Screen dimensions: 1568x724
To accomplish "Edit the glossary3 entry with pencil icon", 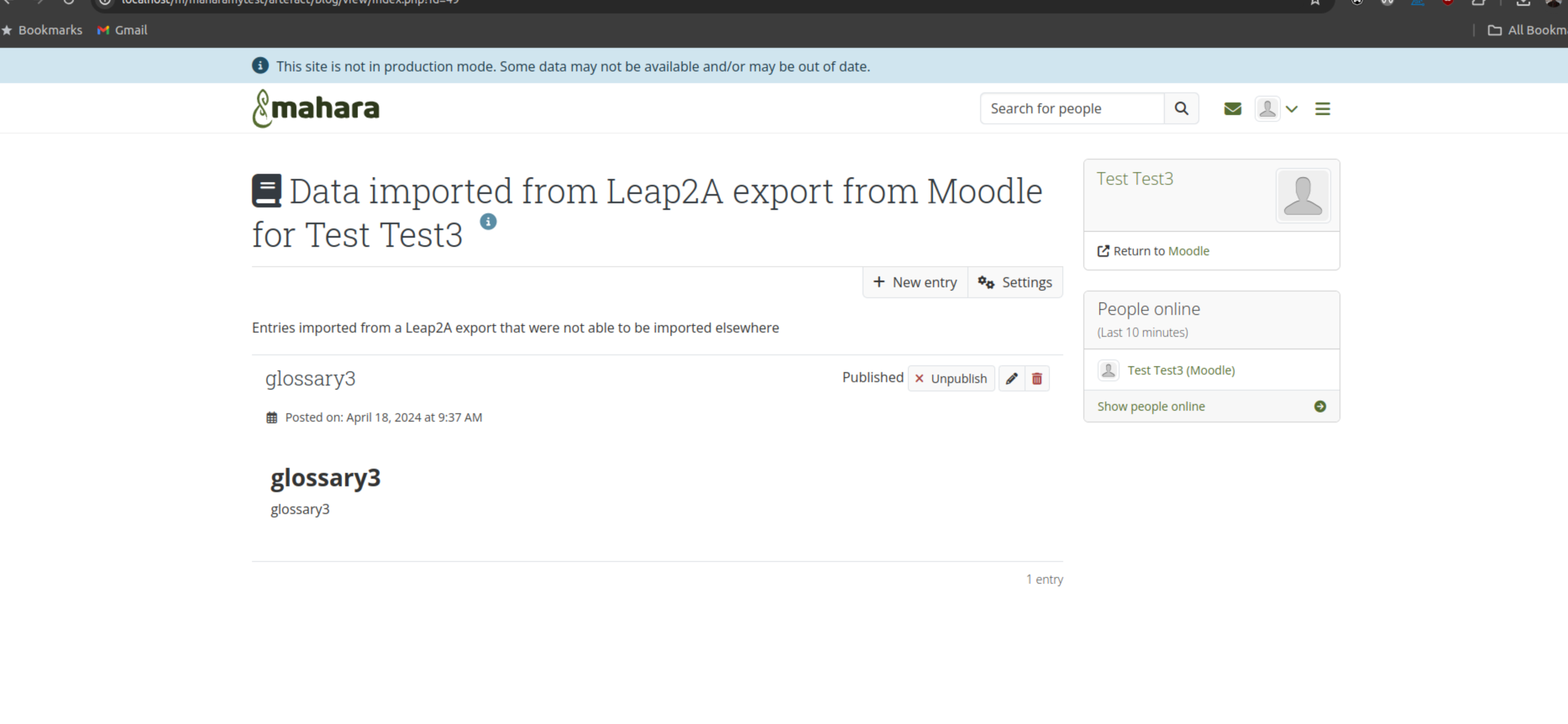I will (x=1012, y=379).
